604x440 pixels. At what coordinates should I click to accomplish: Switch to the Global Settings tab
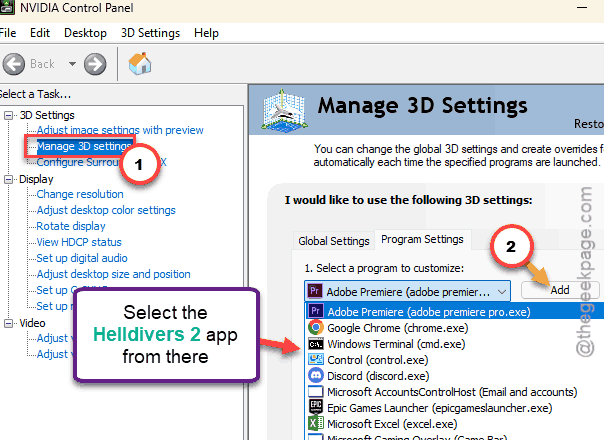(x=334, y=241)
